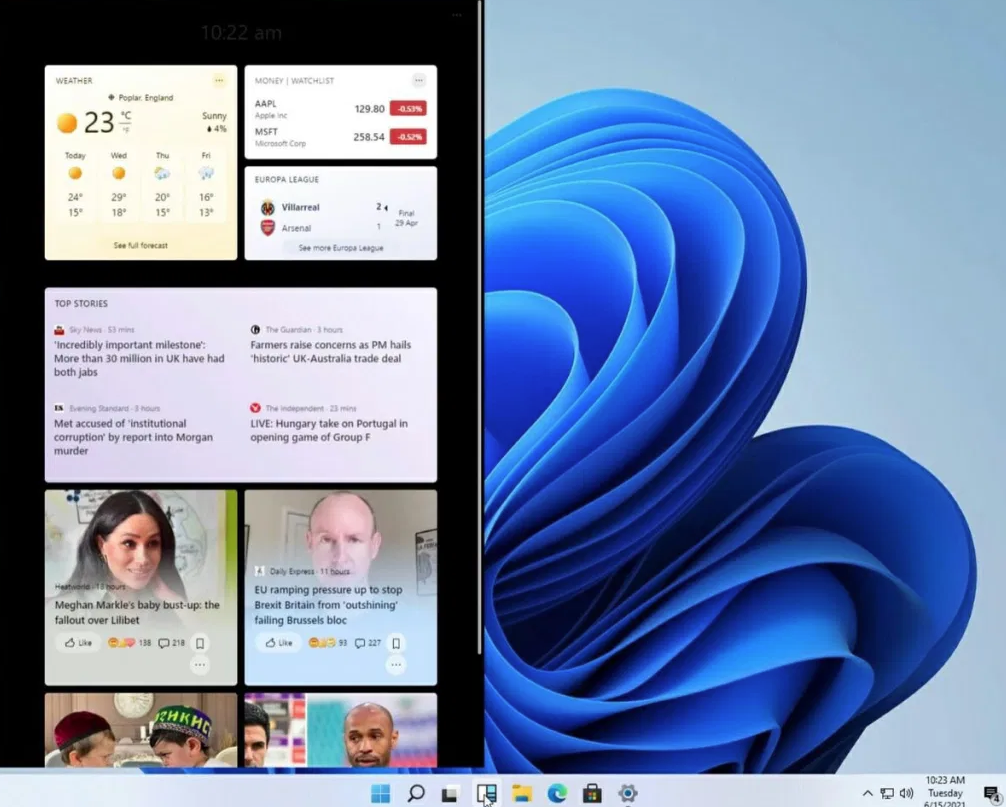Open Fri forecast day column
Viewport: 1006px width, 807px height.
[206, 185]
